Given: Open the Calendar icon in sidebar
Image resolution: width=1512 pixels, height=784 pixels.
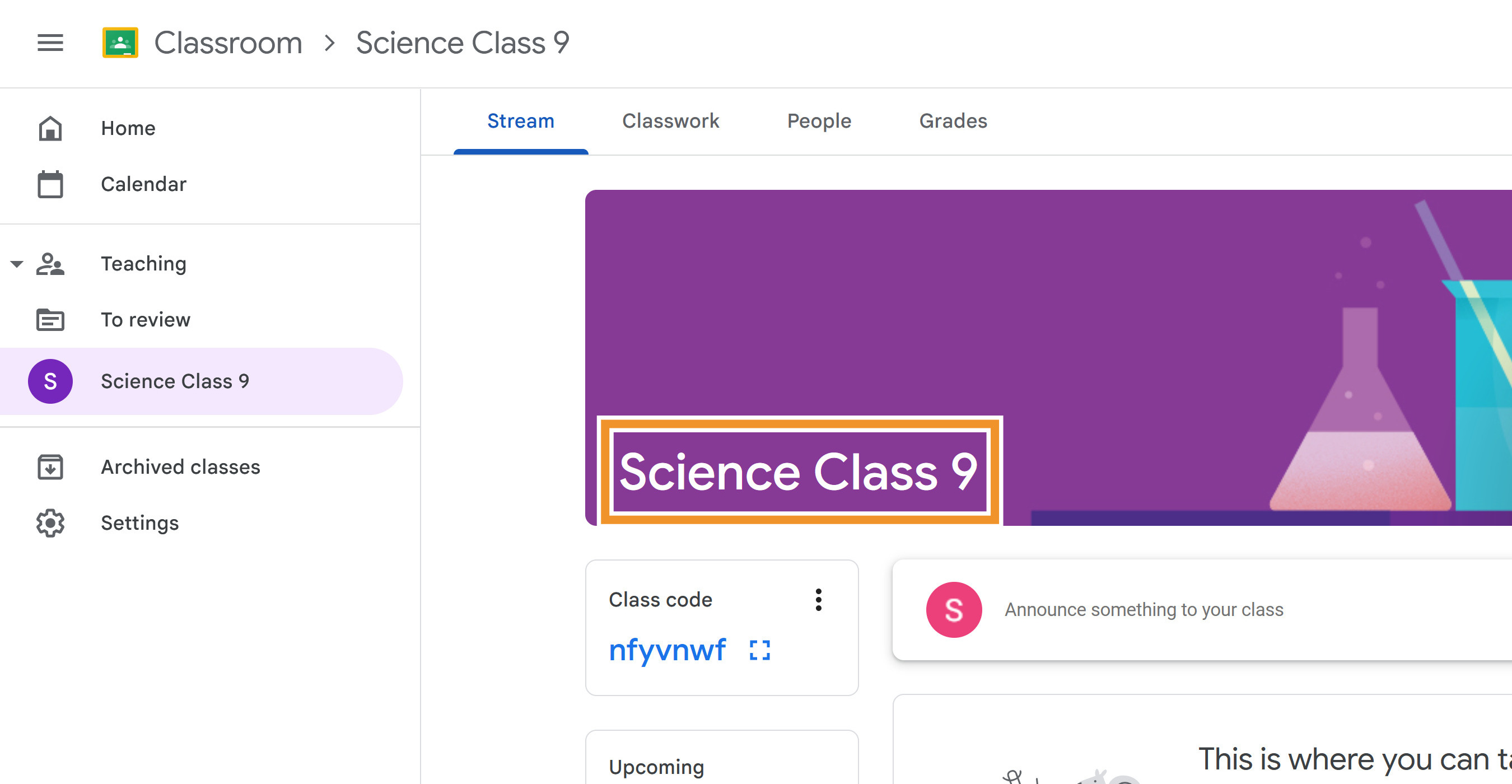Looking at the screenshot, I should click(x=50, y=184).
